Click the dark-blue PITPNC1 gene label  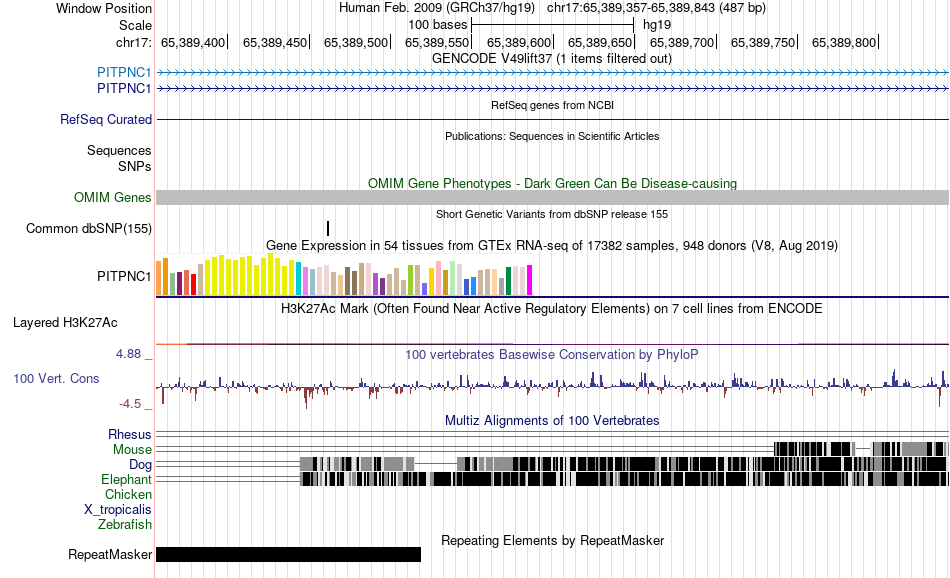[124, 88]
